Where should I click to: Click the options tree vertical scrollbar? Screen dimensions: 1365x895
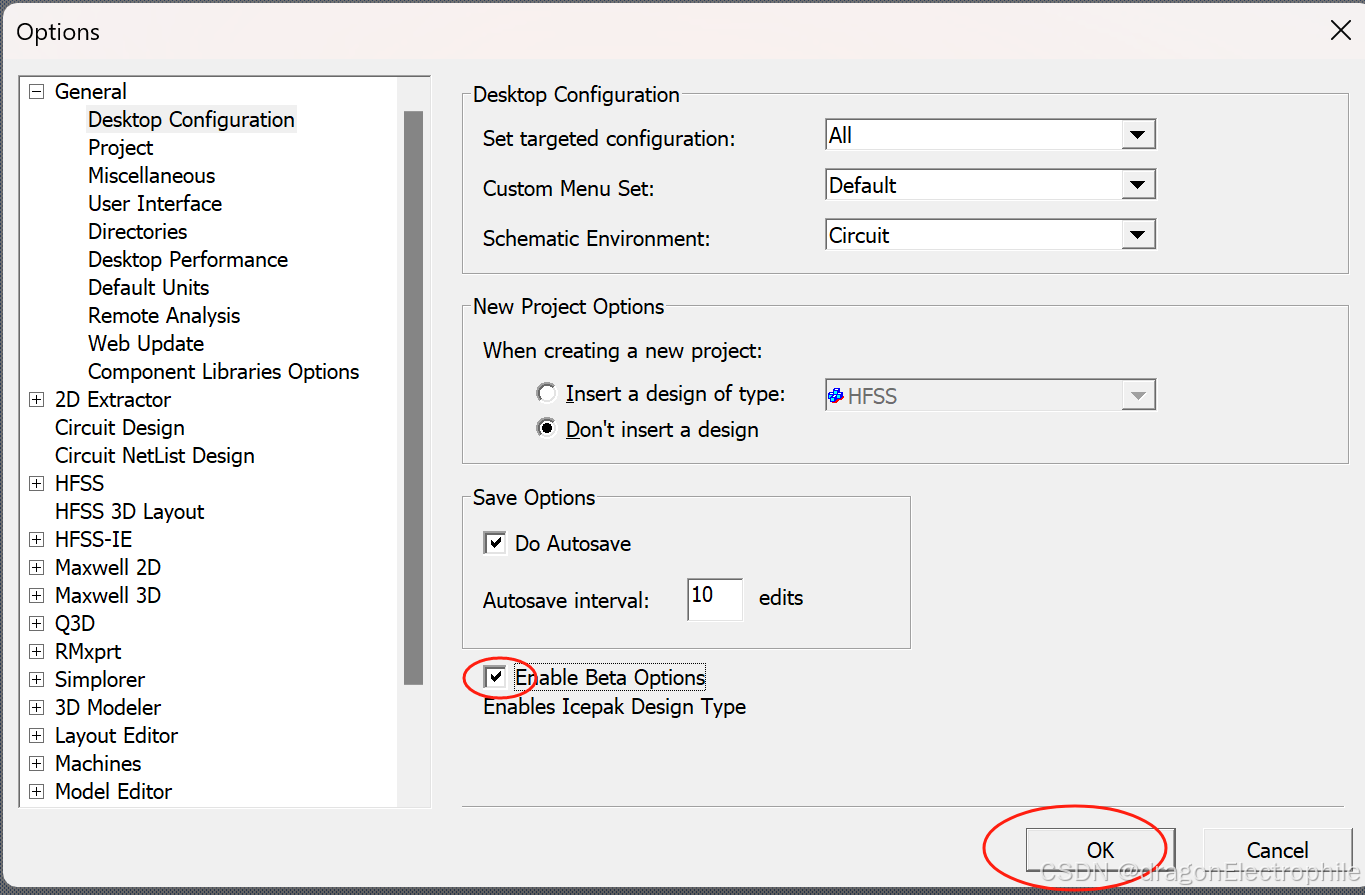[413, 397]
